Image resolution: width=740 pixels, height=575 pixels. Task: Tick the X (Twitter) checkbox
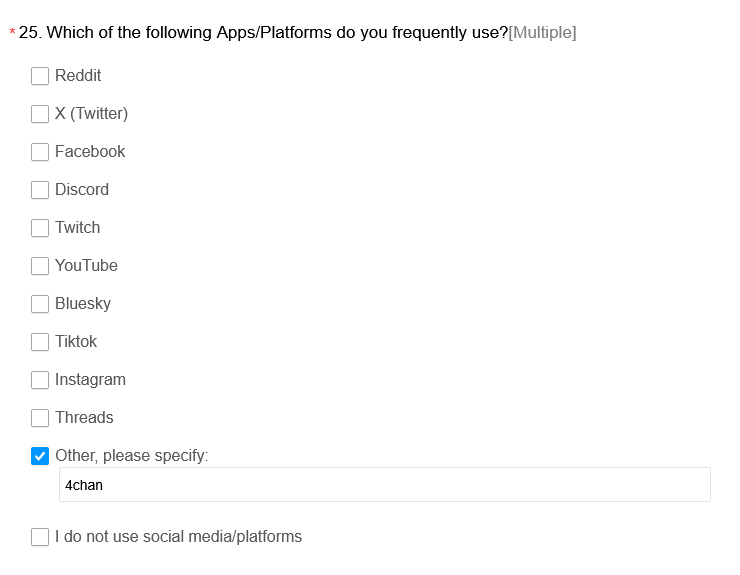40,114
